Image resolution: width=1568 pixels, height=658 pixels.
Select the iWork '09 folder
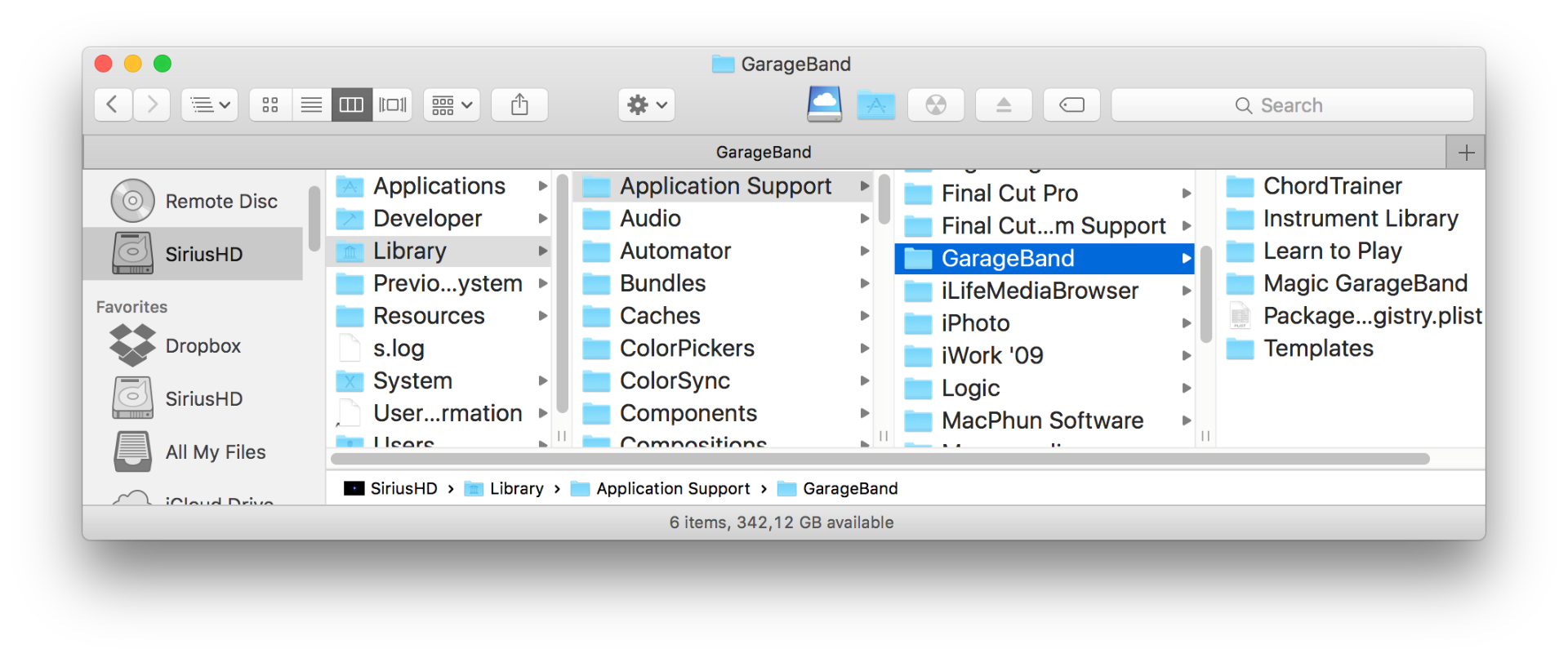(1045, 356)
